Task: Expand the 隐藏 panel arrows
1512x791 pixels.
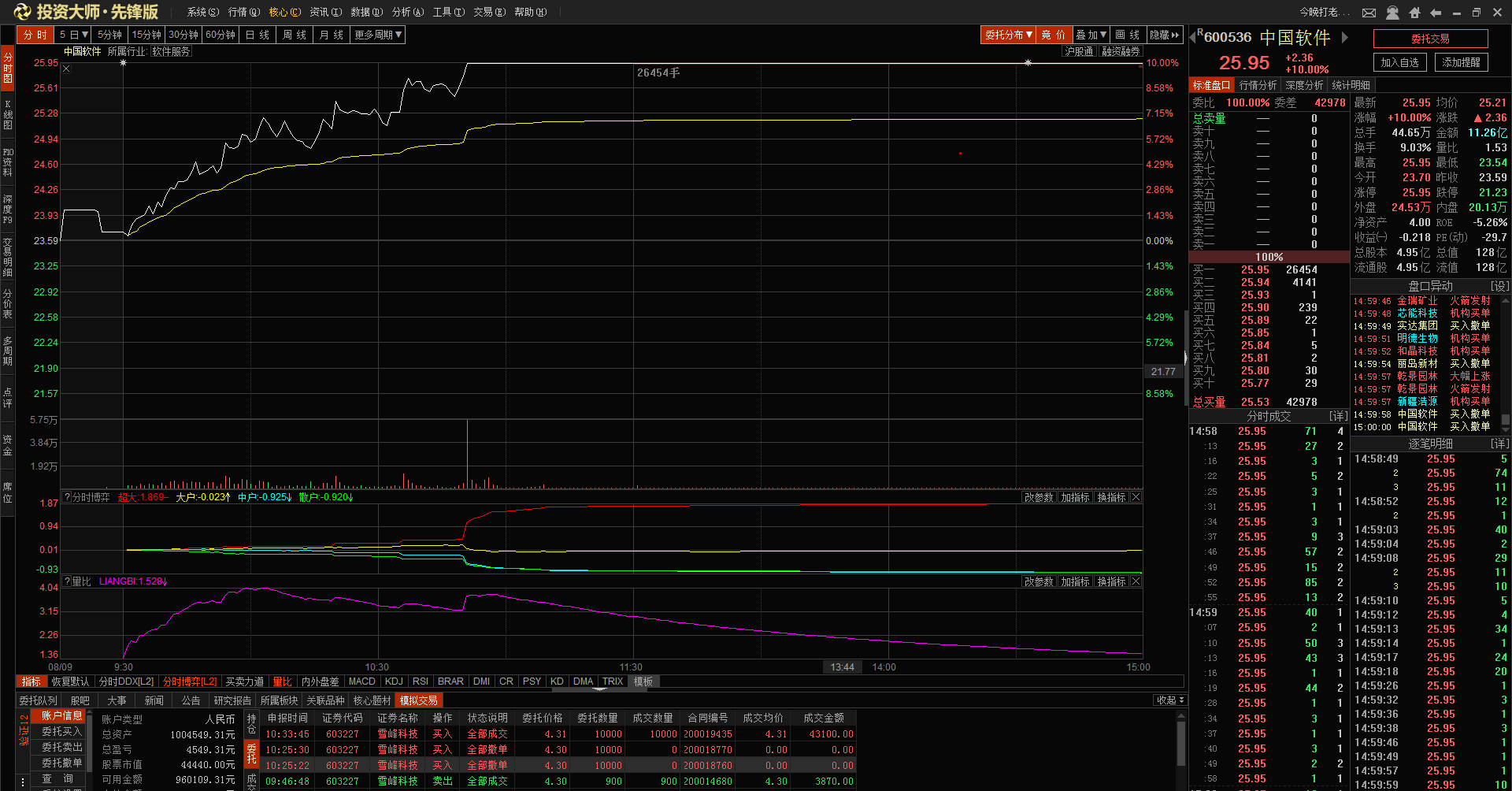Action: click(1165, 35)
